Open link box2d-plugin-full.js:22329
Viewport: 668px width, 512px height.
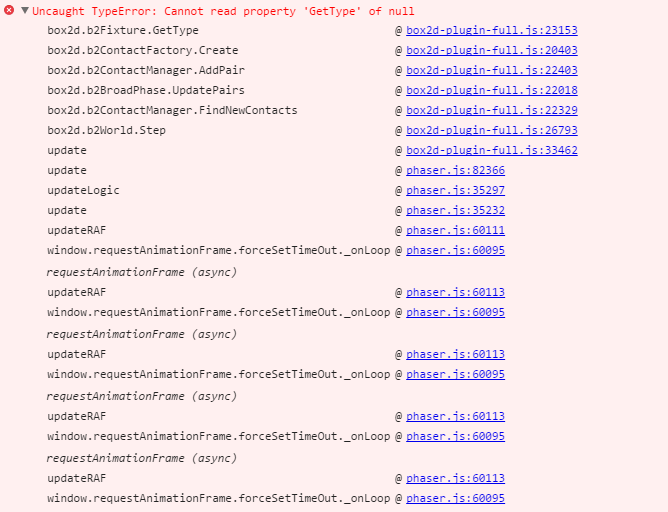pyautogui.click(x=492, y=110)
